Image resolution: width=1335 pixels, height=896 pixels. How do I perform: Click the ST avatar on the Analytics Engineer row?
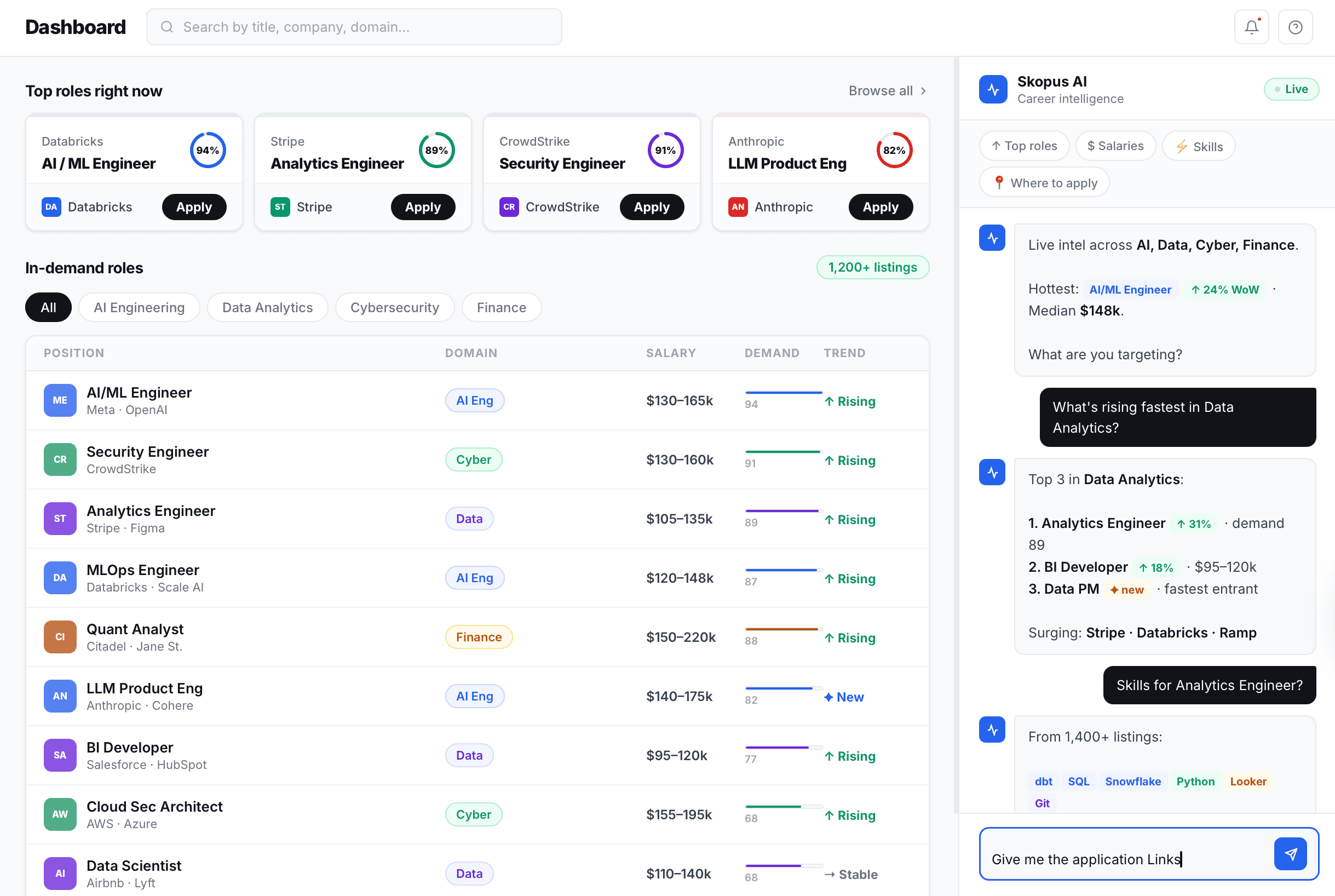[60, 519]
